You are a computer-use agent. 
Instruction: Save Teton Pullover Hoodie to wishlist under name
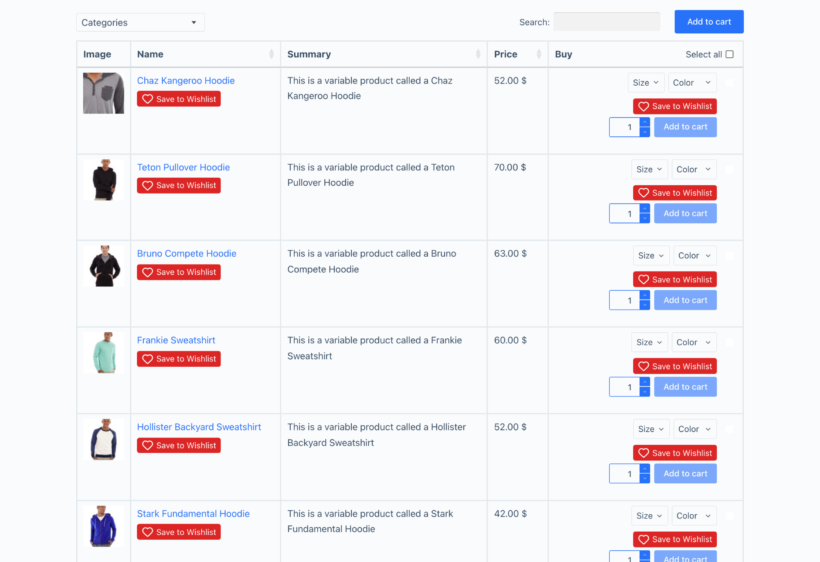(179, 186)
